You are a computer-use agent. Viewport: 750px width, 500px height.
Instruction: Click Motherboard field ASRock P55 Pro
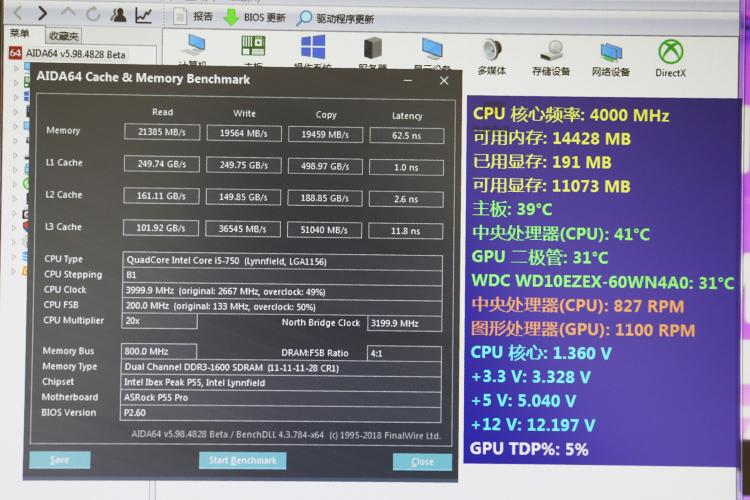pyautogui.click(x=280, y=398)
